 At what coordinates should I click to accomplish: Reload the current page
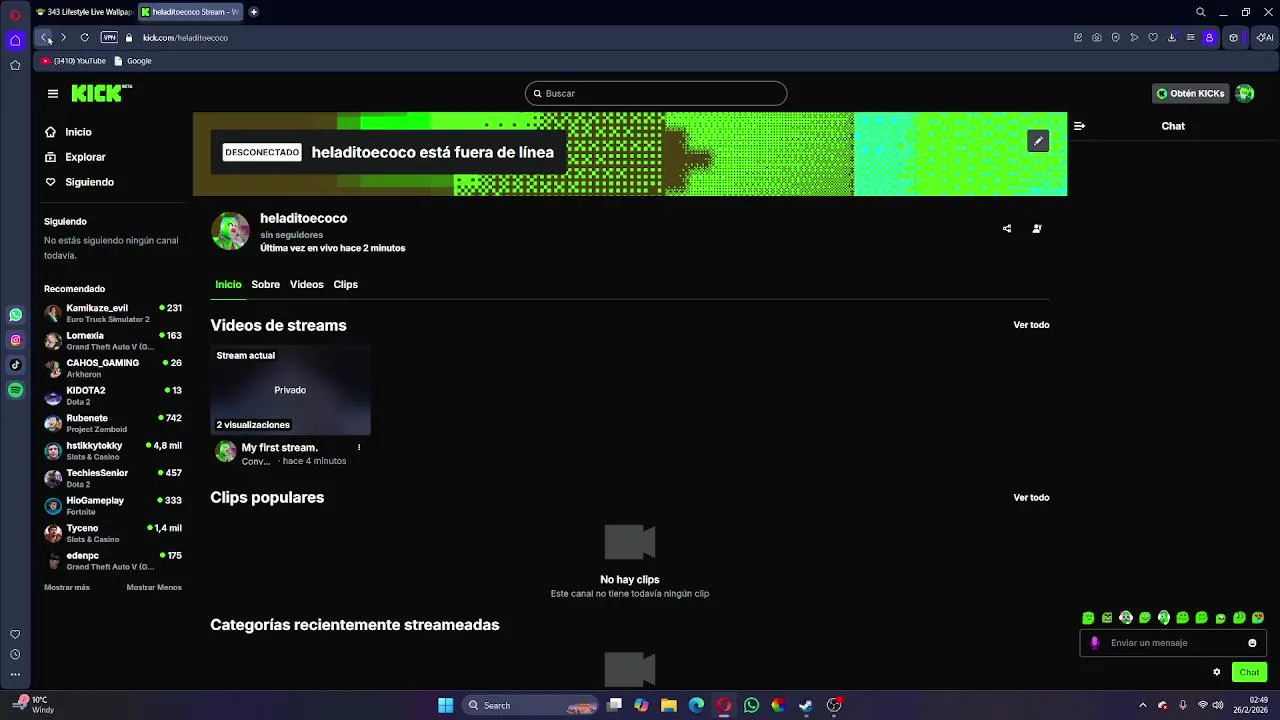point(84,38)
